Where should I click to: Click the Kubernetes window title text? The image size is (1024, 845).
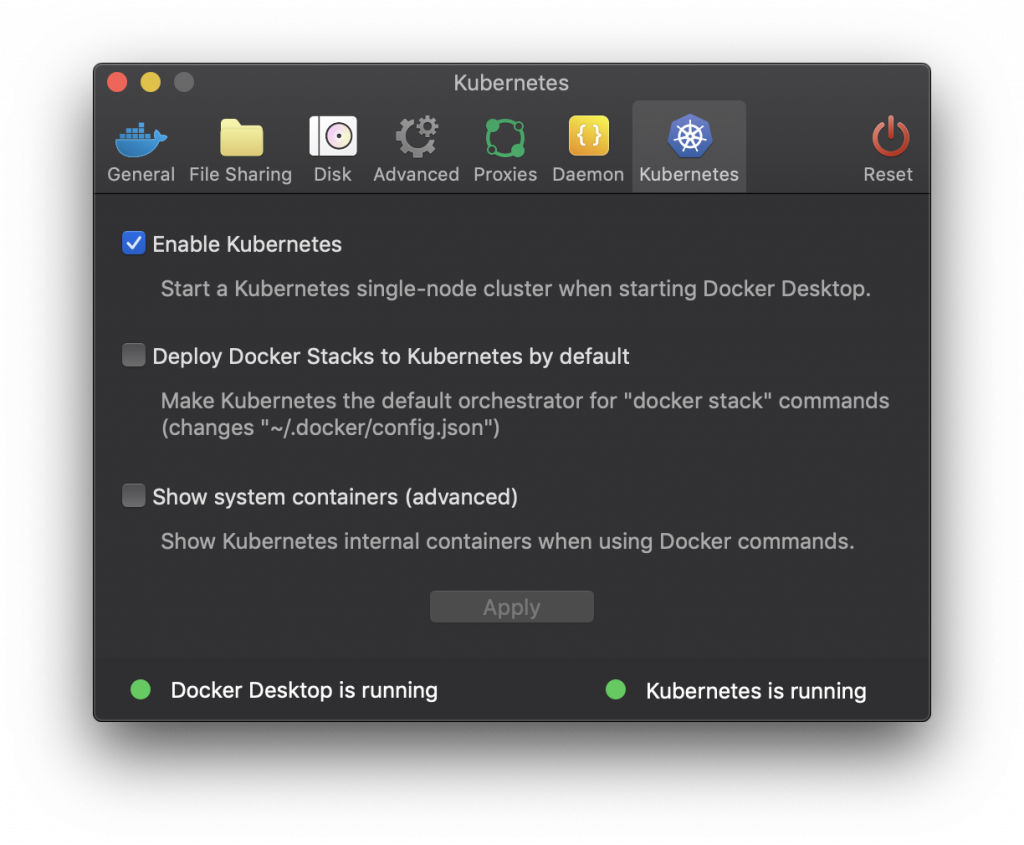[511, 82]
